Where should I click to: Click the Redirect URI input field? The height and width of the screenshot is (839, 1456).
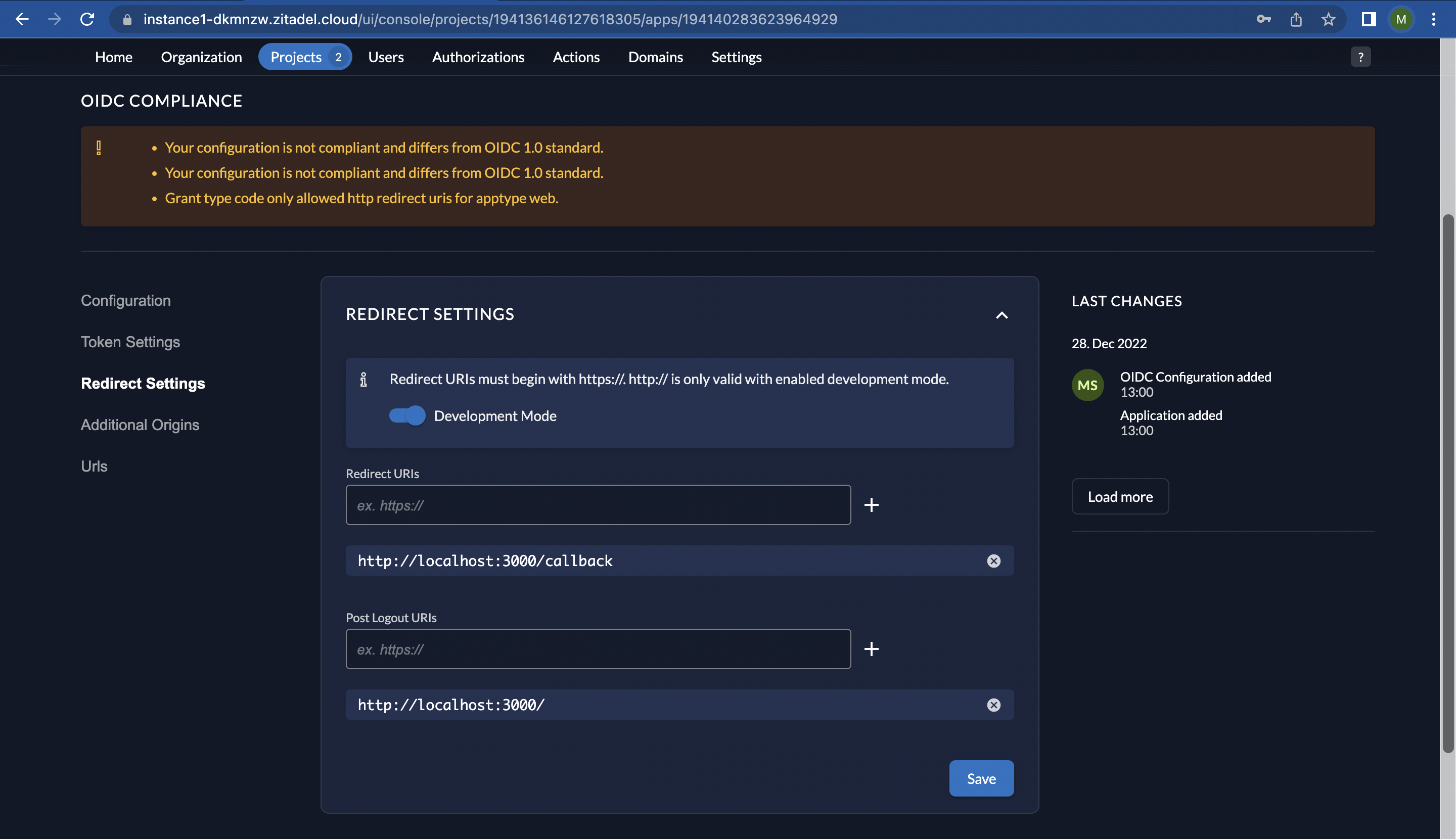point(598,504)
